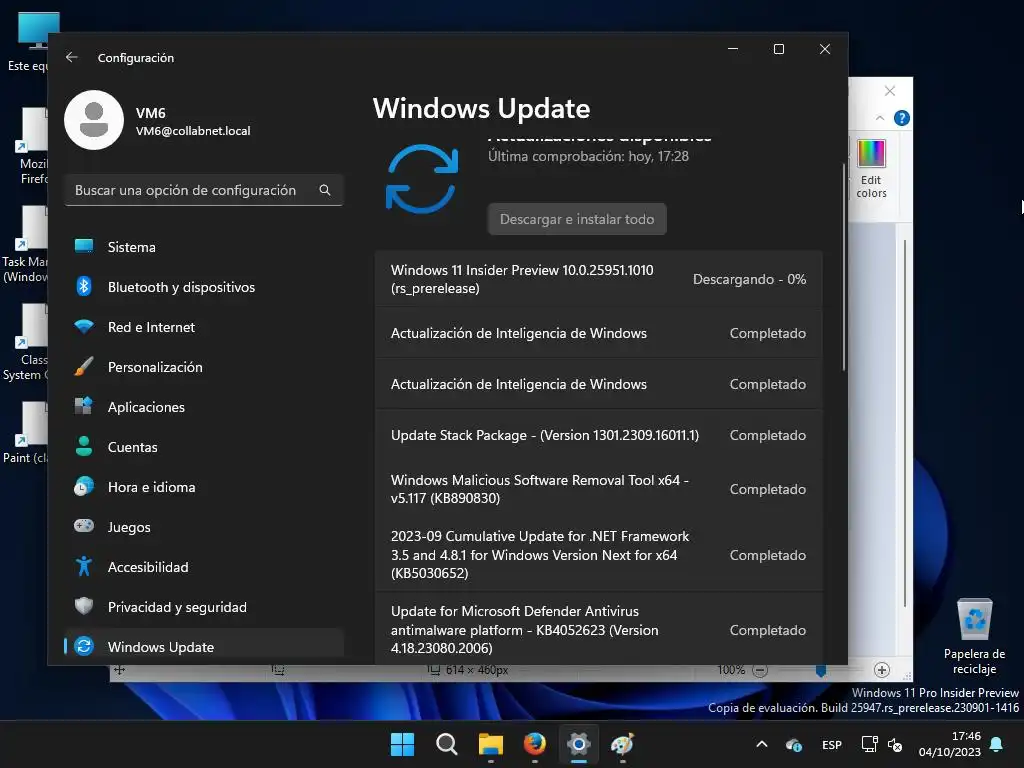Click Settings gear icon on the taskbar
This screenshot has height=768, width=1024.
point(579,744)
